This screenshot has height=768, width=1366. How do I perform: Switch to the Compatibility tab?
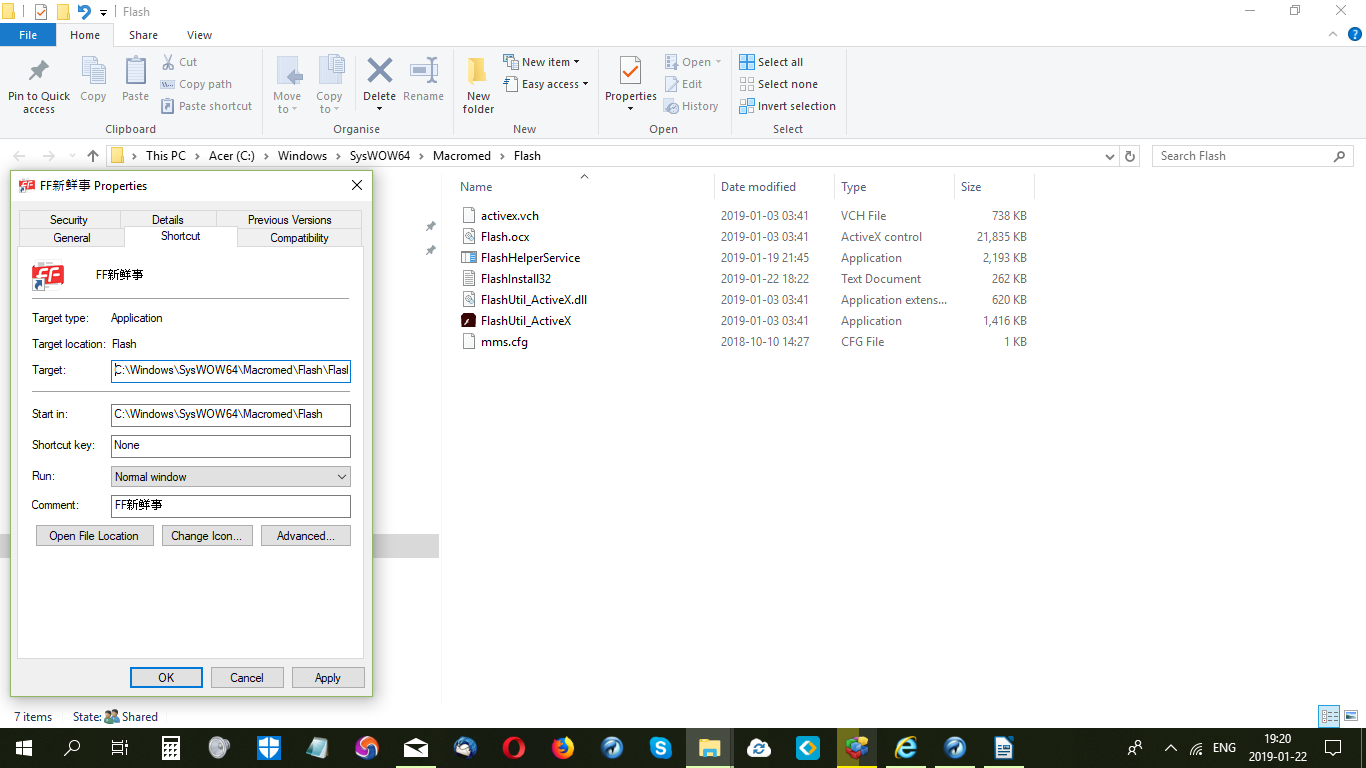tap(299, 238)
